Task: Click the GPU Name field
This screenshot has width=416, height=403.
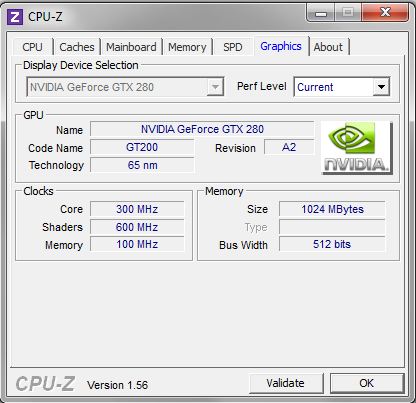Action: pyautogui.click(x=202, y=129)
